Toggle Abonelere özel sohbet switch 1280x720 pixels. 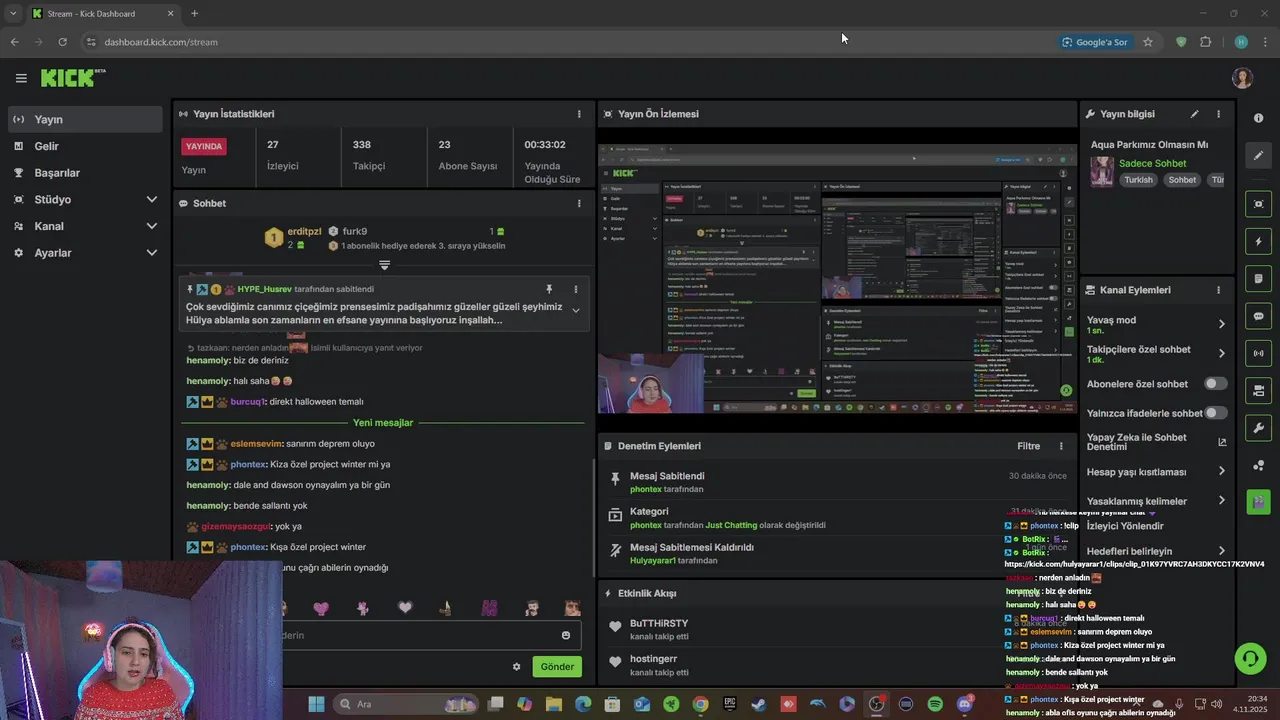tap(1216, 384)
